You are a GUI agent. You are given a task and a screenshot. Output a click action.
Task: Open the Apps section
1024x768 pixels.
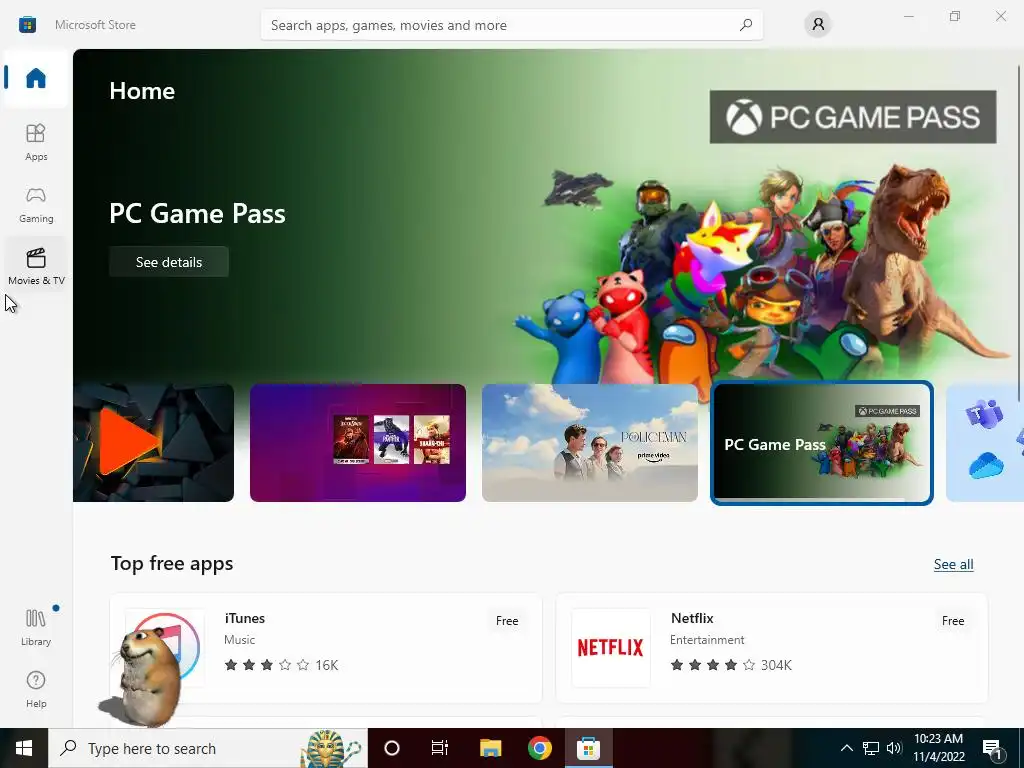(36, 142)
